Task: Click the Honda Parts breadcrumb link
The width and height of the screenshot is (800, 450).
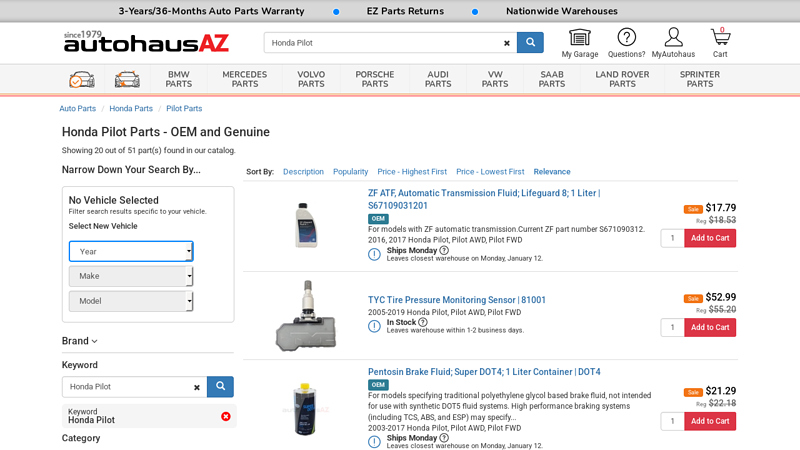Action: point(131,108)
